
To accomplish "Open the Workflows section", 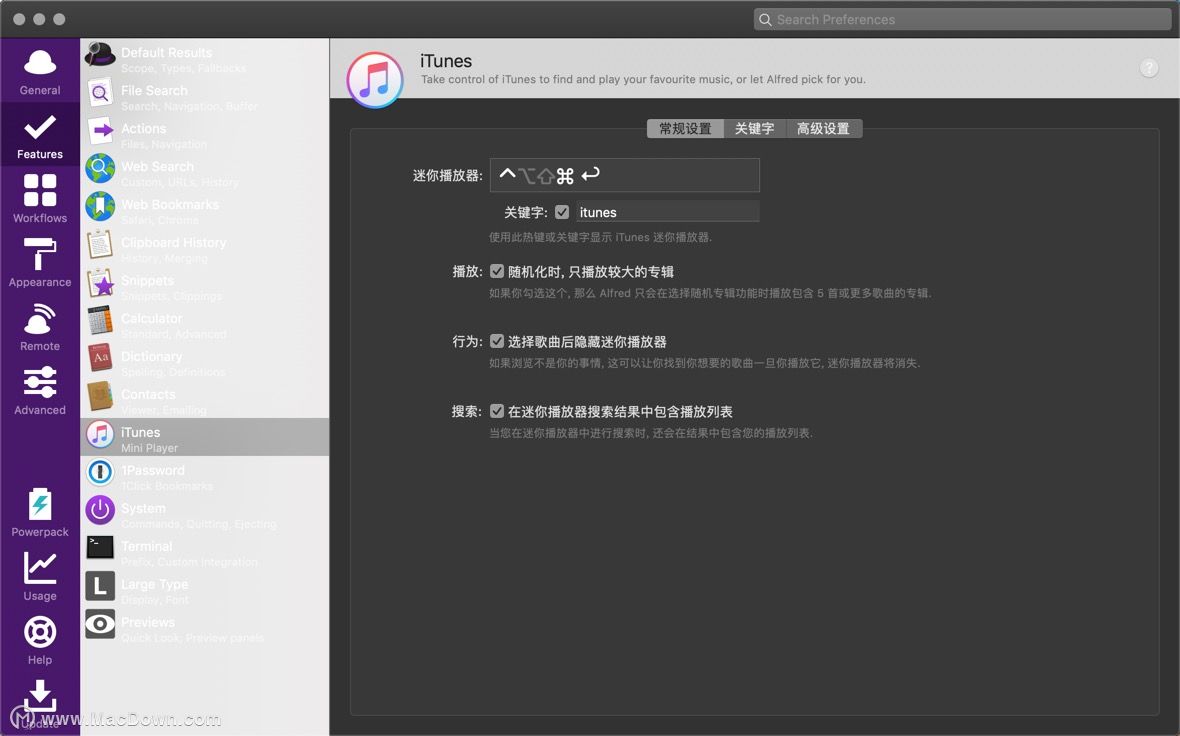I will point(40,199).
